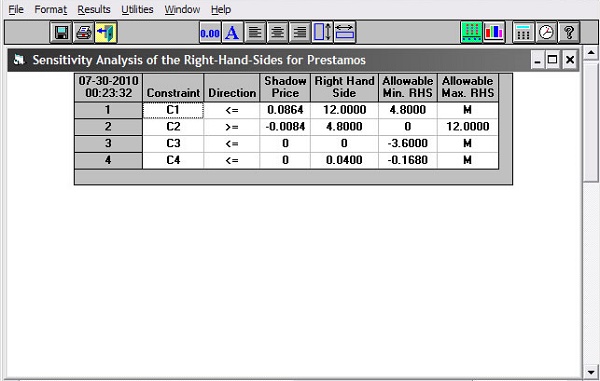Apply center alignment from the toolbar
This screenshot has width=600, height=381.
[277, 33]
